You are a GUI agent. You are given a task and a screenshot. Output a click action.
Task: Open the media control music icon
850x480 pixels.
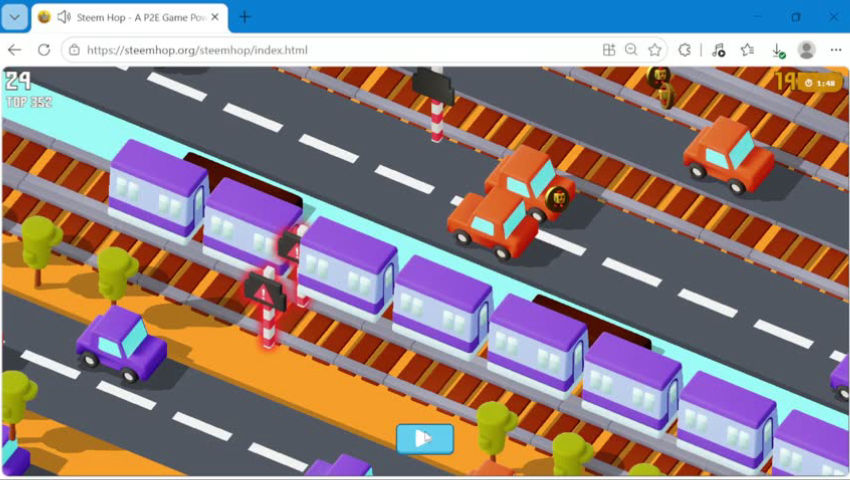pos(718,50)
